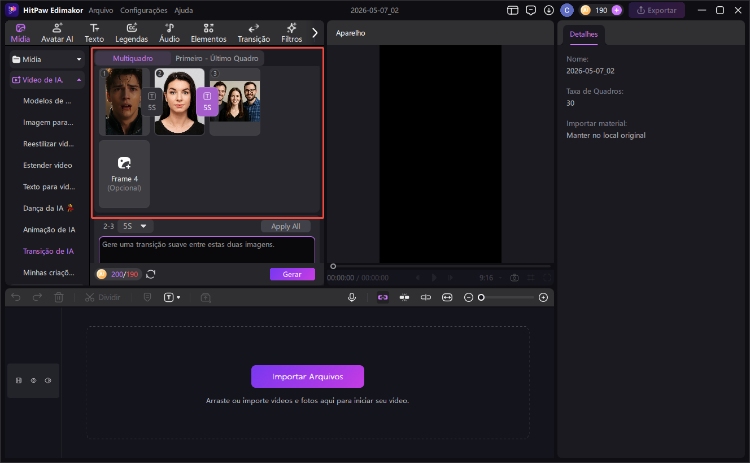
Task: Open the Texto tool
Action: pyautogui.click(x=94, y=33)
